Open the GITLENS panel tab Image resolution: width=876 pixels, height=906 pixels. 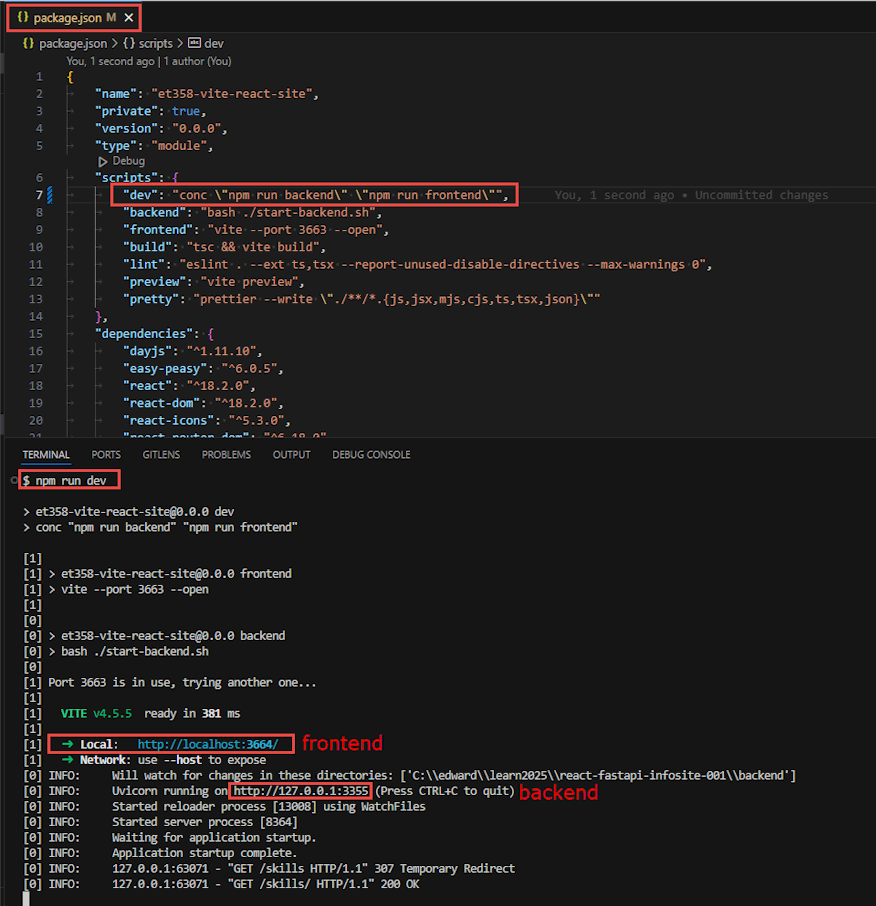coord(161,454)
